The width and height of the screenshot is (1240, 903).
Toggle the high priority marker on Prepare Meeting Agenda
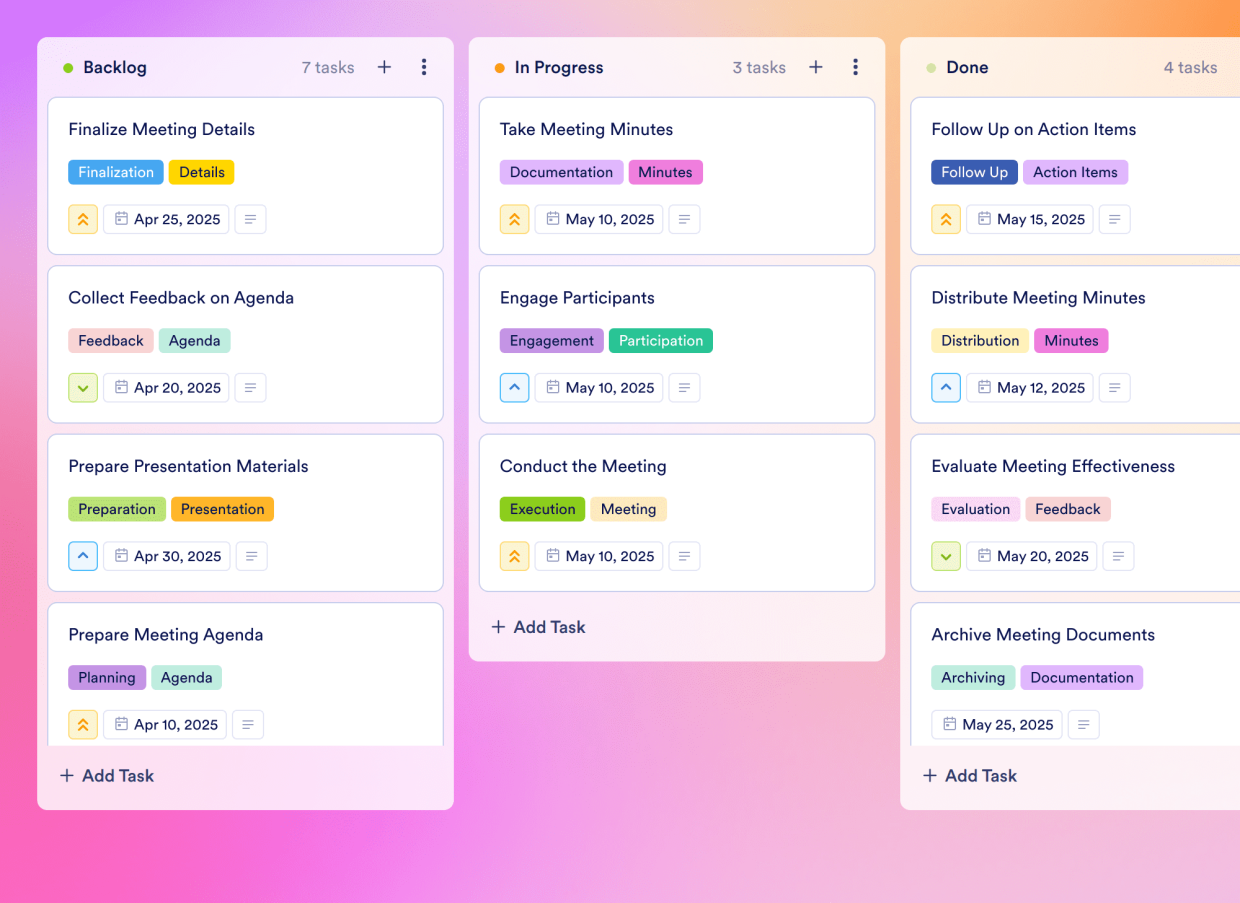coord(83,724)
